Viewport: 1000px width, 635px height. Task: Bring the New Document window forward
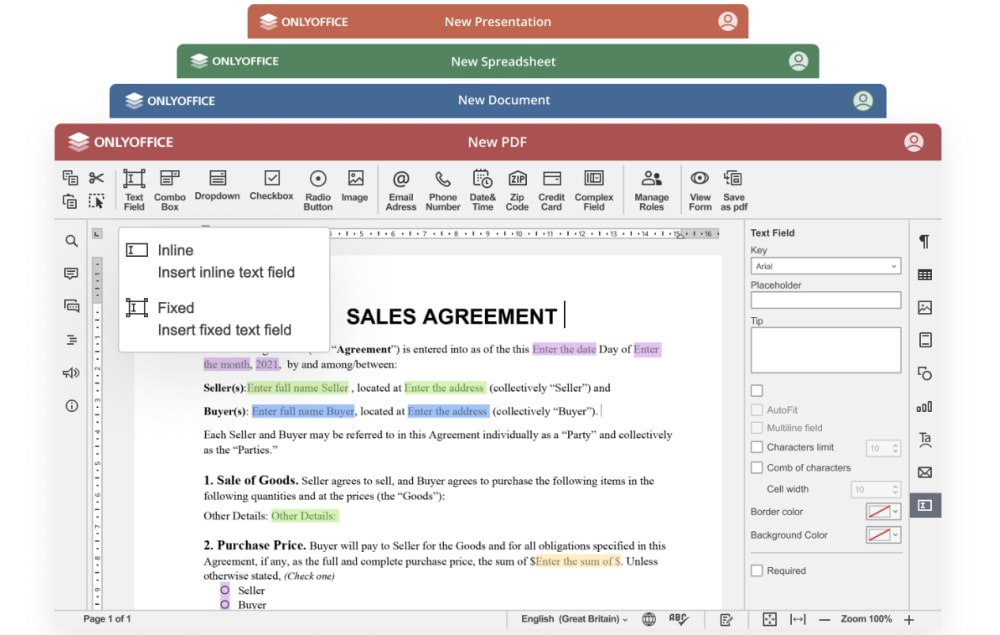click(497, 101)
